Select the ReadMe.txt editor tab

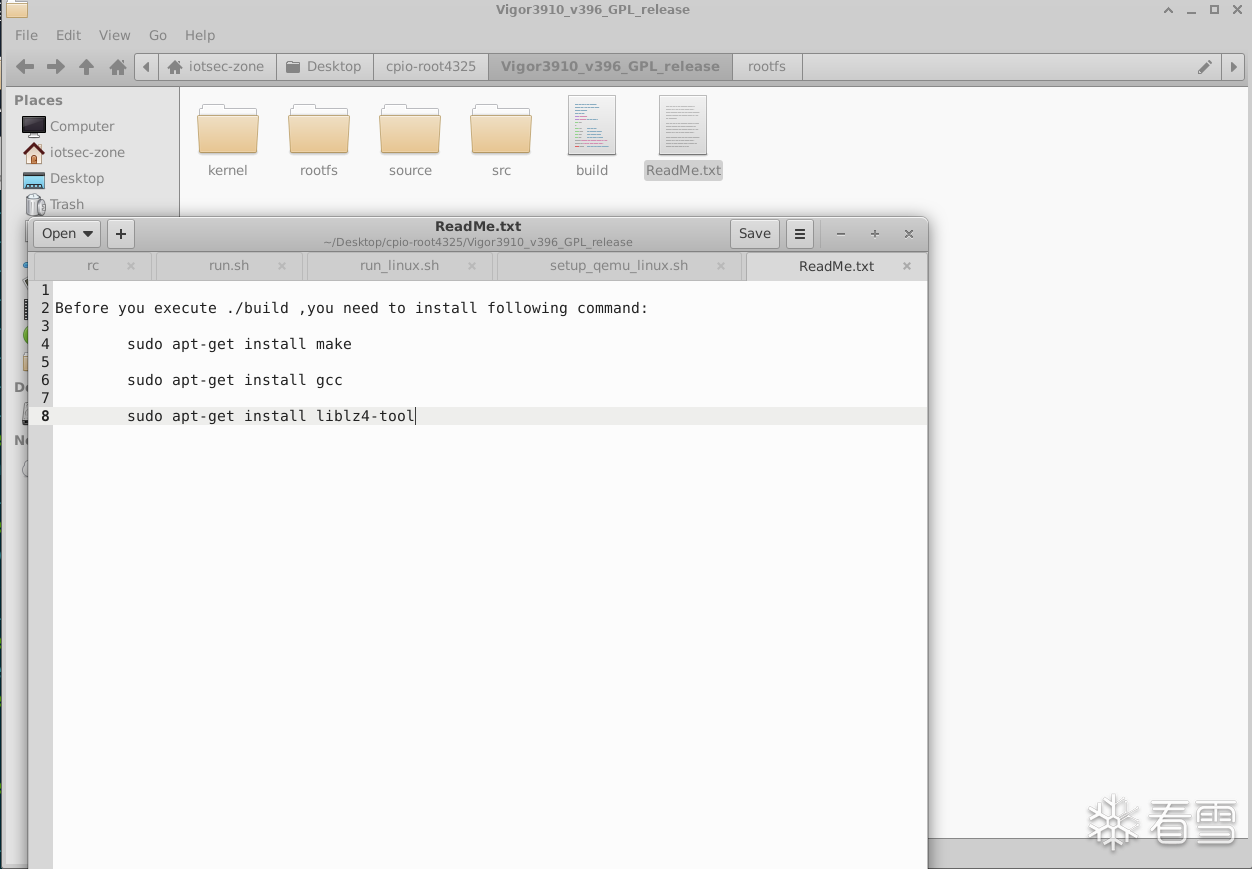836,266
